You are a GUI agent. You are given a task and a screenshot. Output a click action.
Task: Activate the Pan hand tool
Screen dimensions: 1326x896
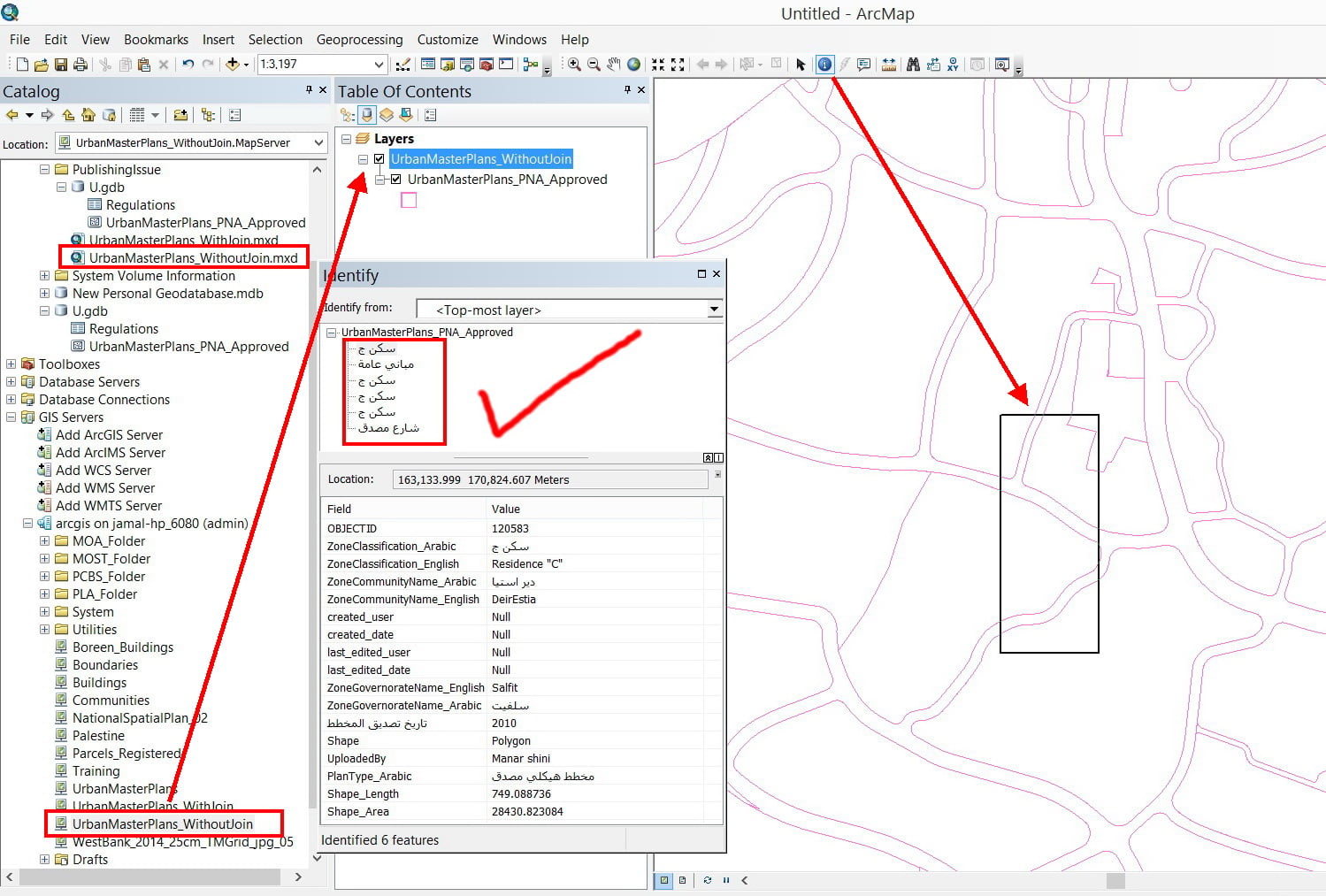(x=614, y=65)
